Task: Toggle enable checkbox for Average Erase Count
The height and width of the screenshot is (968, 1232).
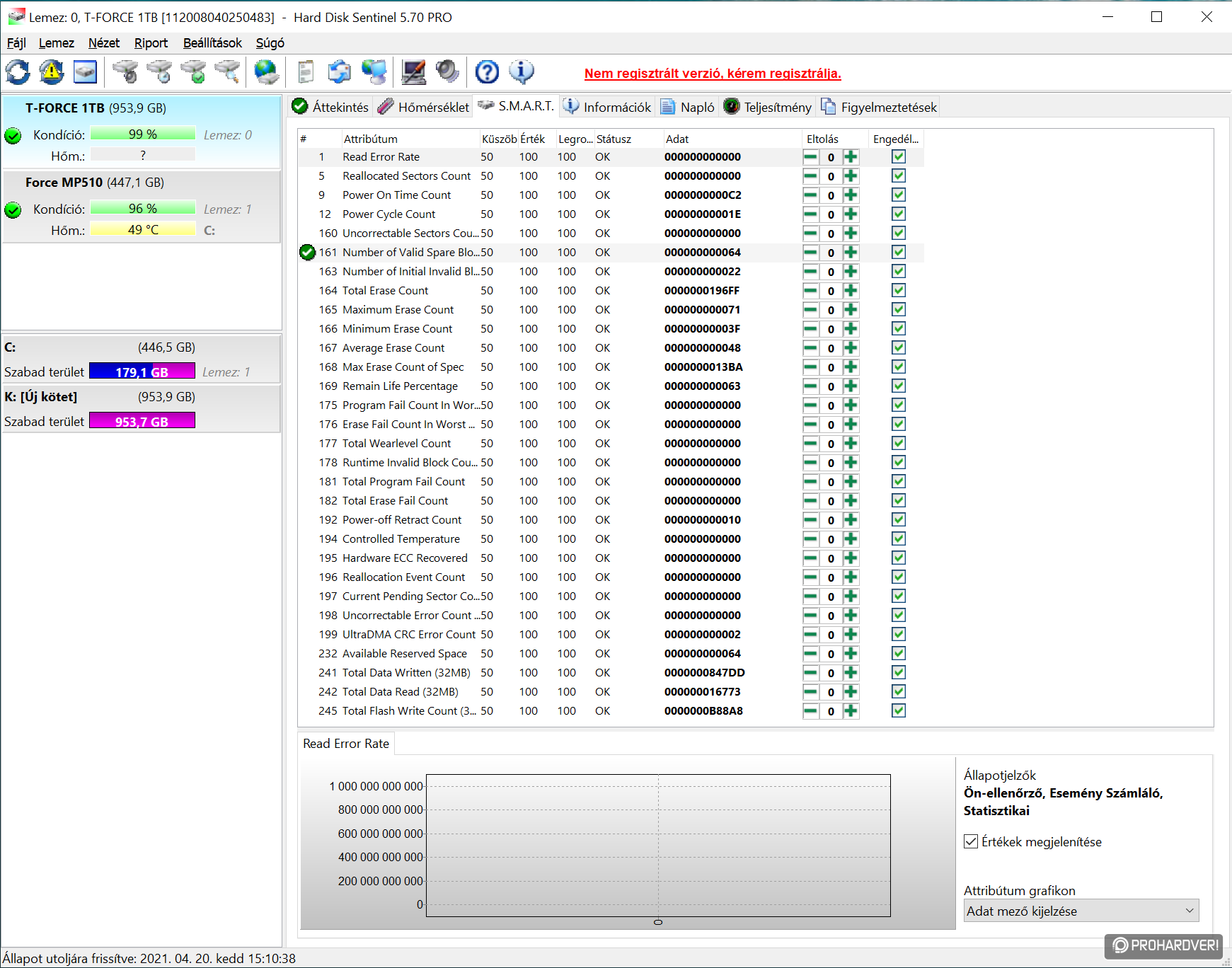Action: click(x=899, y=347)
